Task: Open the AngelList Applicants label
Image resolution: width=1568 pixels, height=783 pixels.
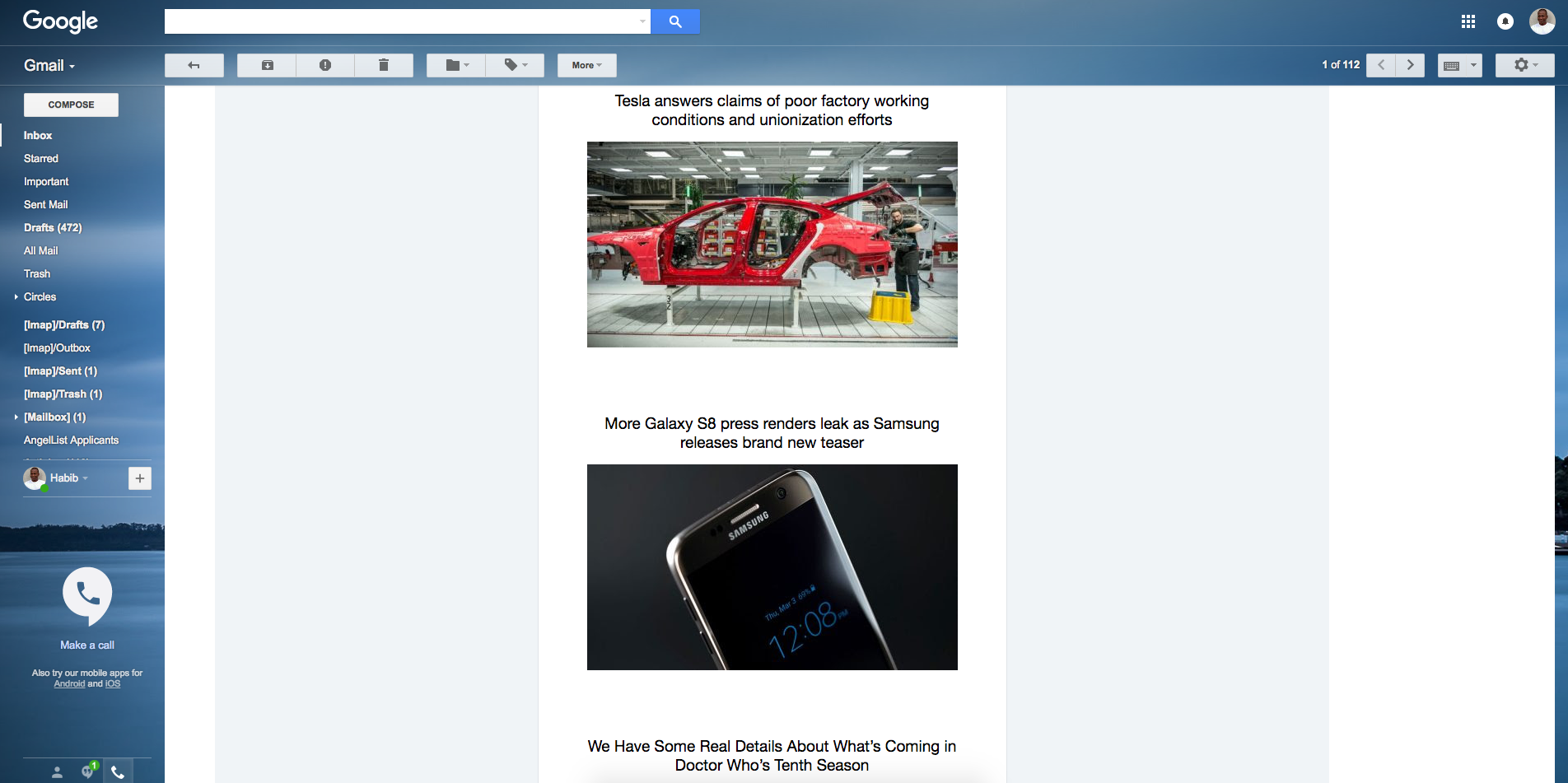Action: point(71,440)
